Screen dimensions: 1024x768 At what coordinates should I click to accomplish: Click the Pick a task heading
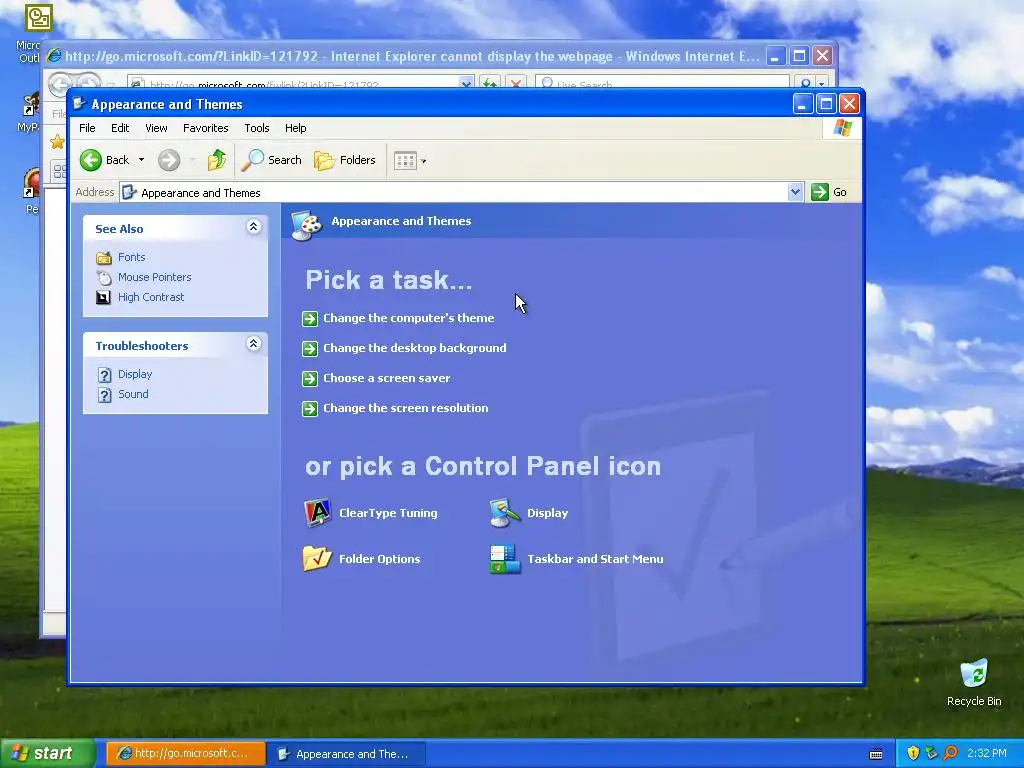389,280
